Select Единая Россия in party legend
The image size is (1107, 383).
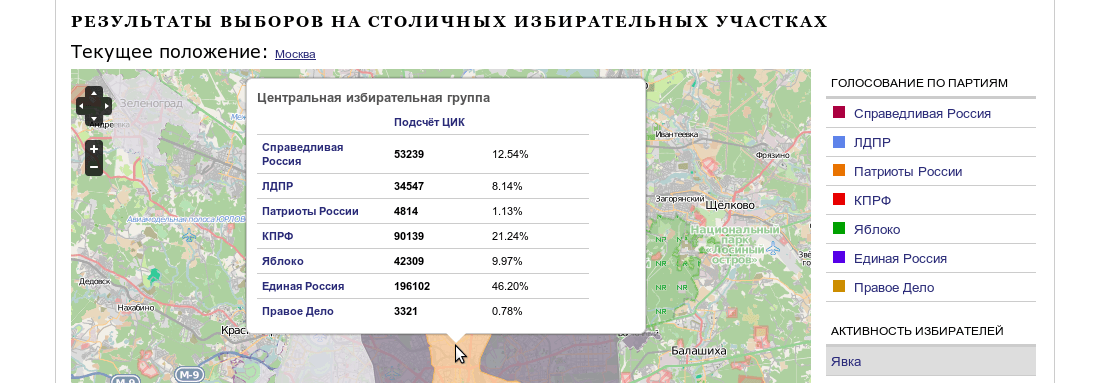(x=900, y=259)
